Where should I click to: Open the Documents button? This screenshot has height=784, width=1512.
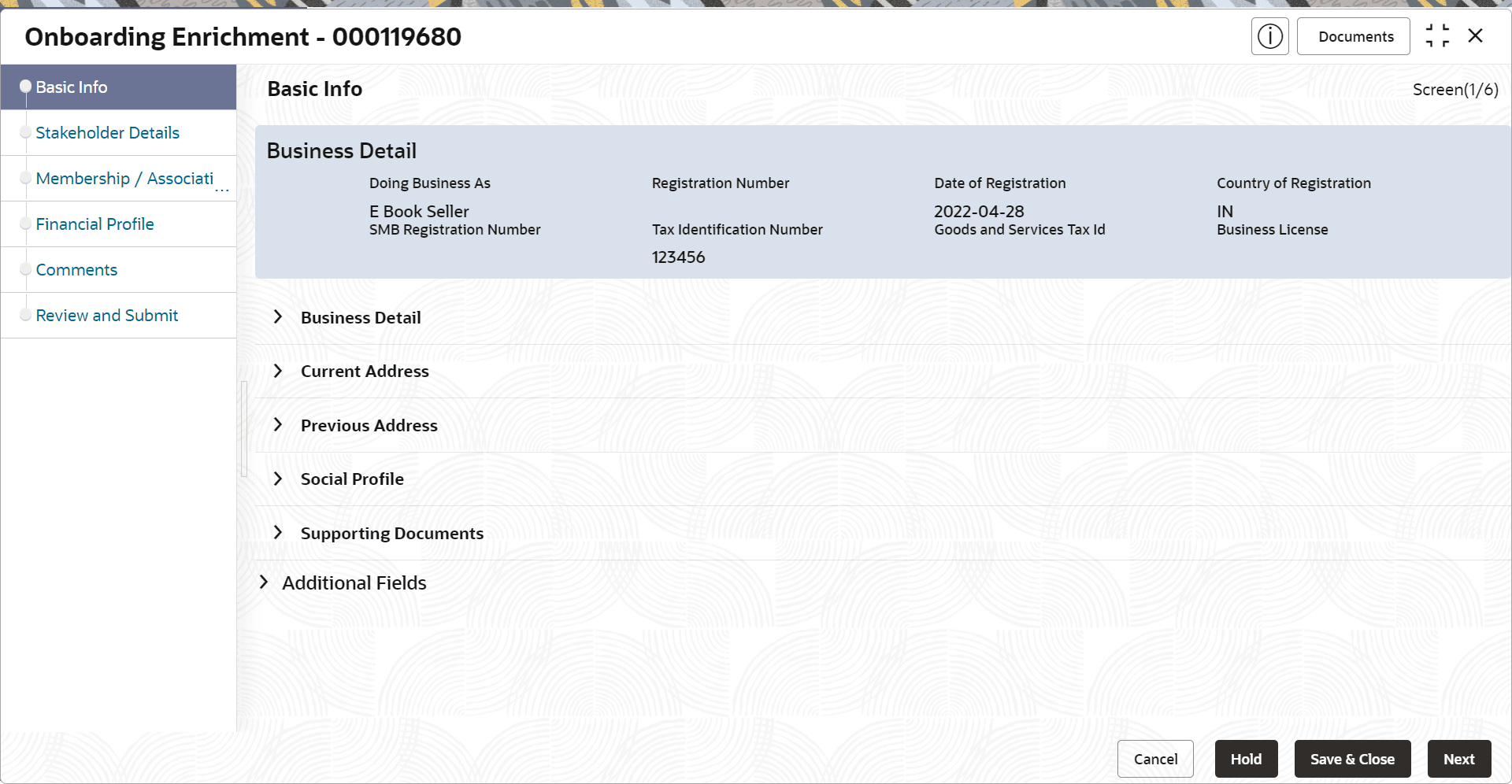click(1353, 36)
